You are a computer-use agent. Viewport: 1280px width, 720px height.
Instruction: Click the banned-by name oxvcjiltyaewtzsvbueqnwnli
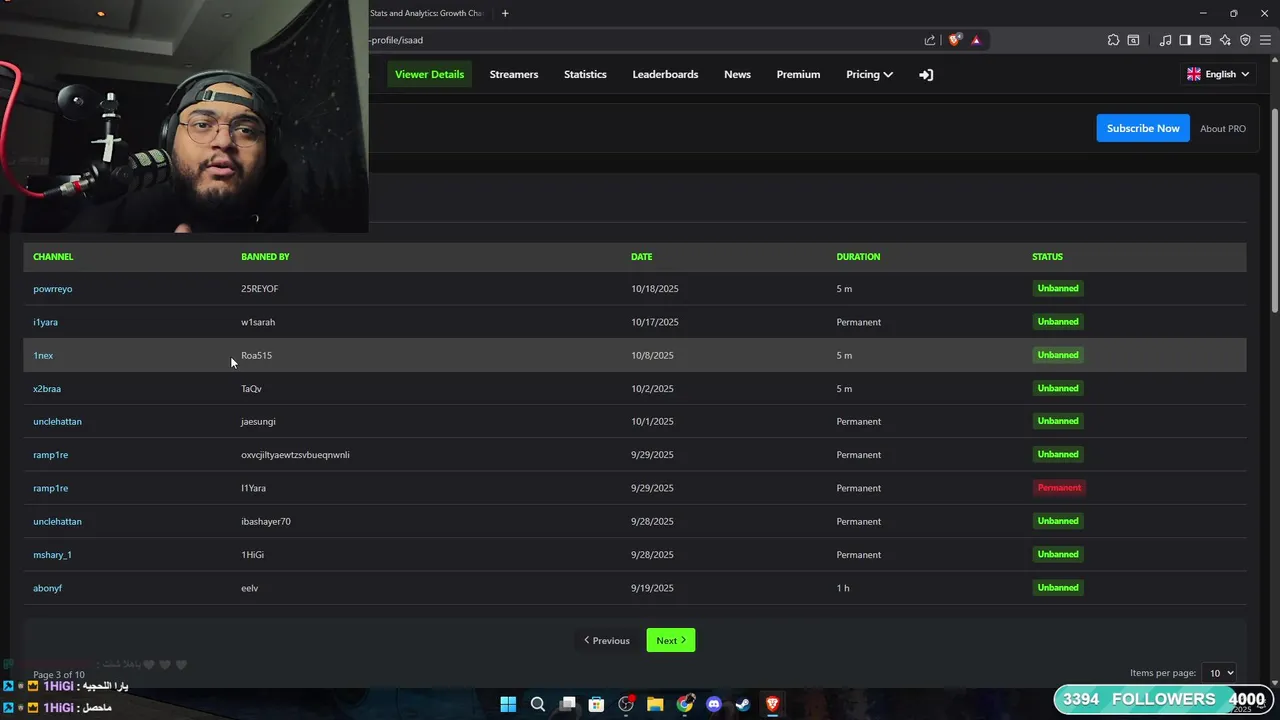295,455
